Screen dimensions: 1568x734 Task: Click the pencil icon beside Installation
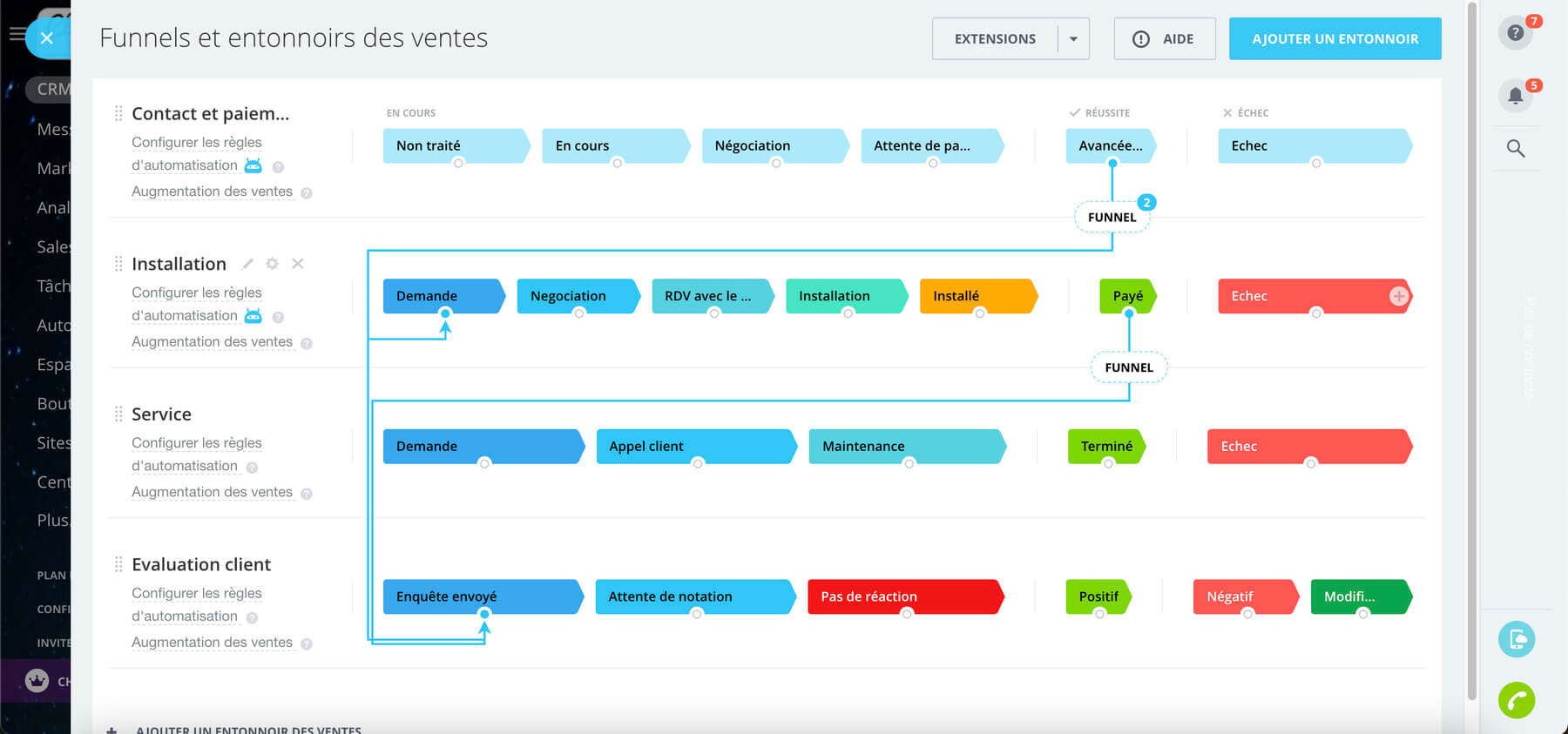click(247, 264)
